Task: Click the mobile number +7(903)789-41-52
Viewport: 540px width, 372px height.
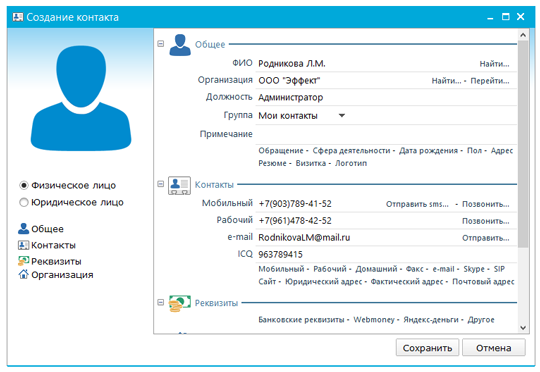Action: click(295, 204)
